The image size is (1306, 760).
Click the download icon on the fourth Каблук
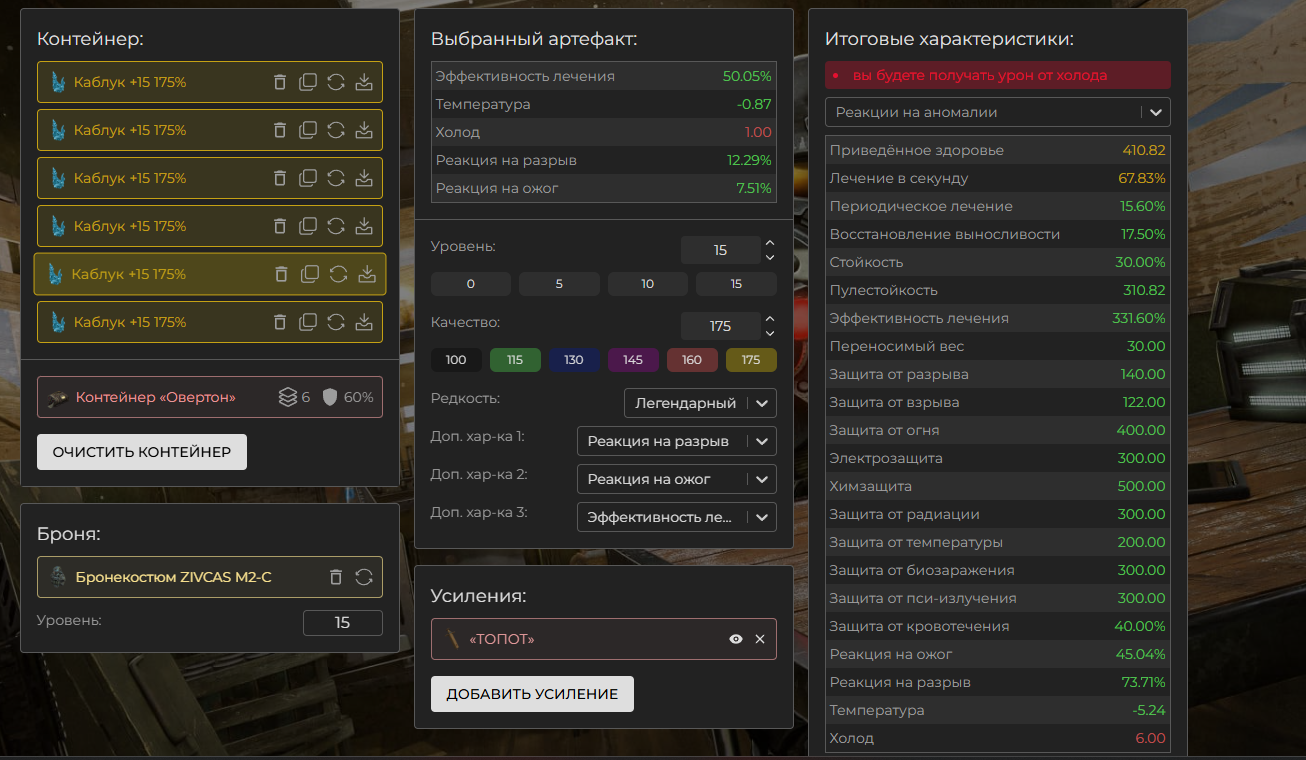pos(364,226)
